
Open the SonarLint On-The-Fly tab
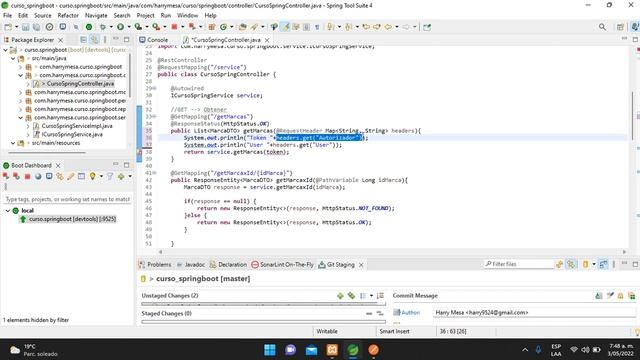(282, 264)
